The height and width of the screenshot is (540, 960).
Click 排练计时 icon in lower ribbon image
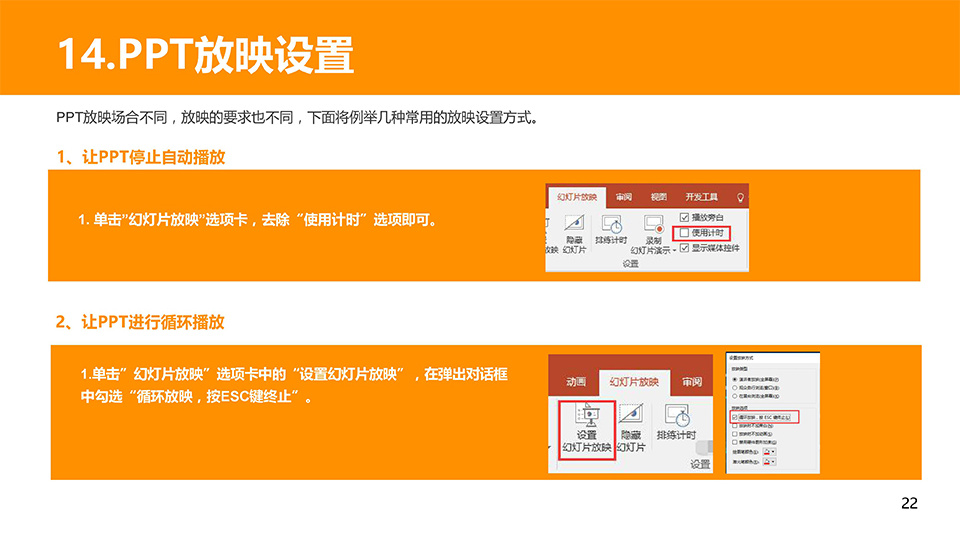[x=676, y=414]
